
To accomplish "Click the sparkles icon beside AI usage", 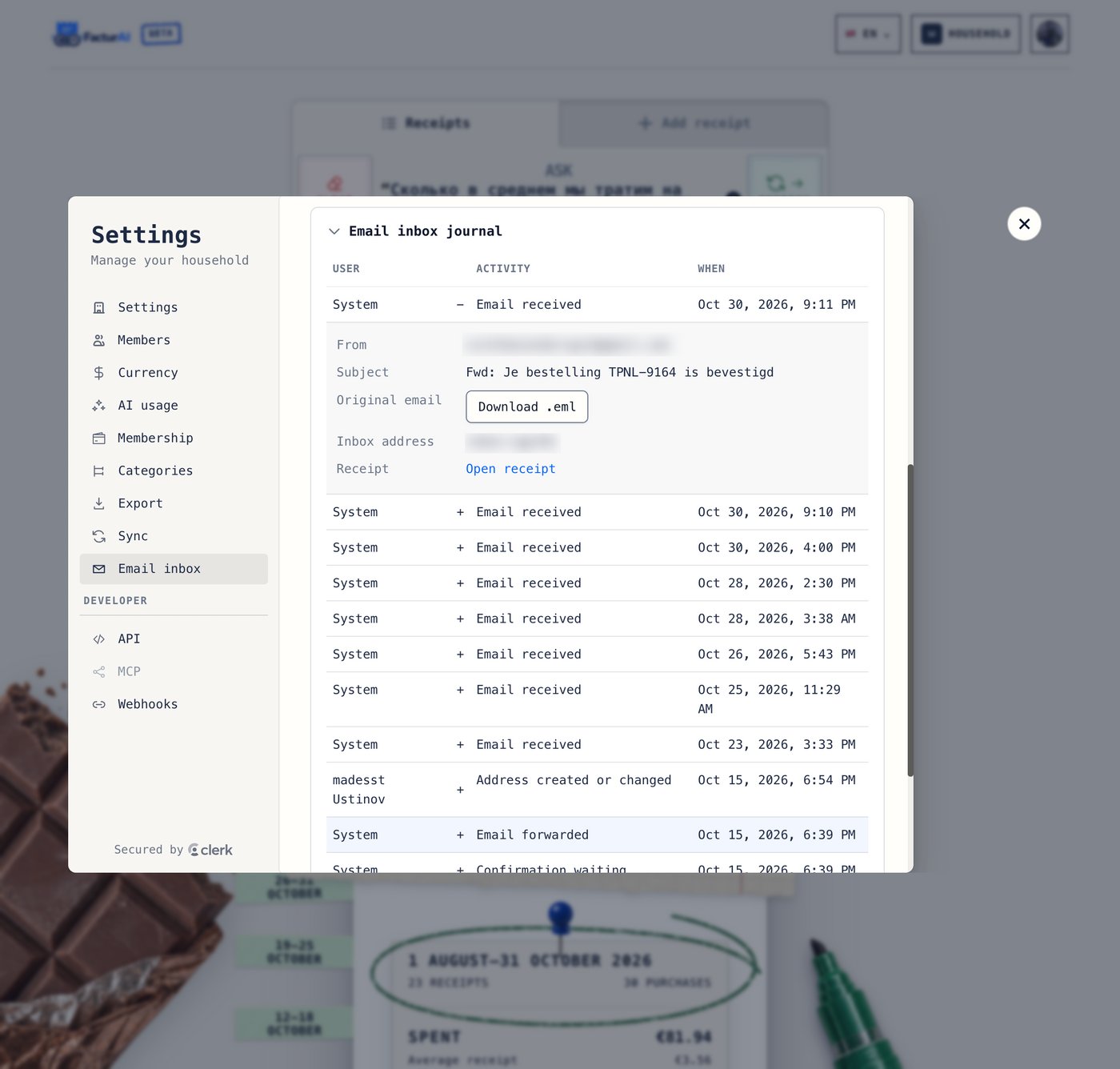I will point(99,406).
